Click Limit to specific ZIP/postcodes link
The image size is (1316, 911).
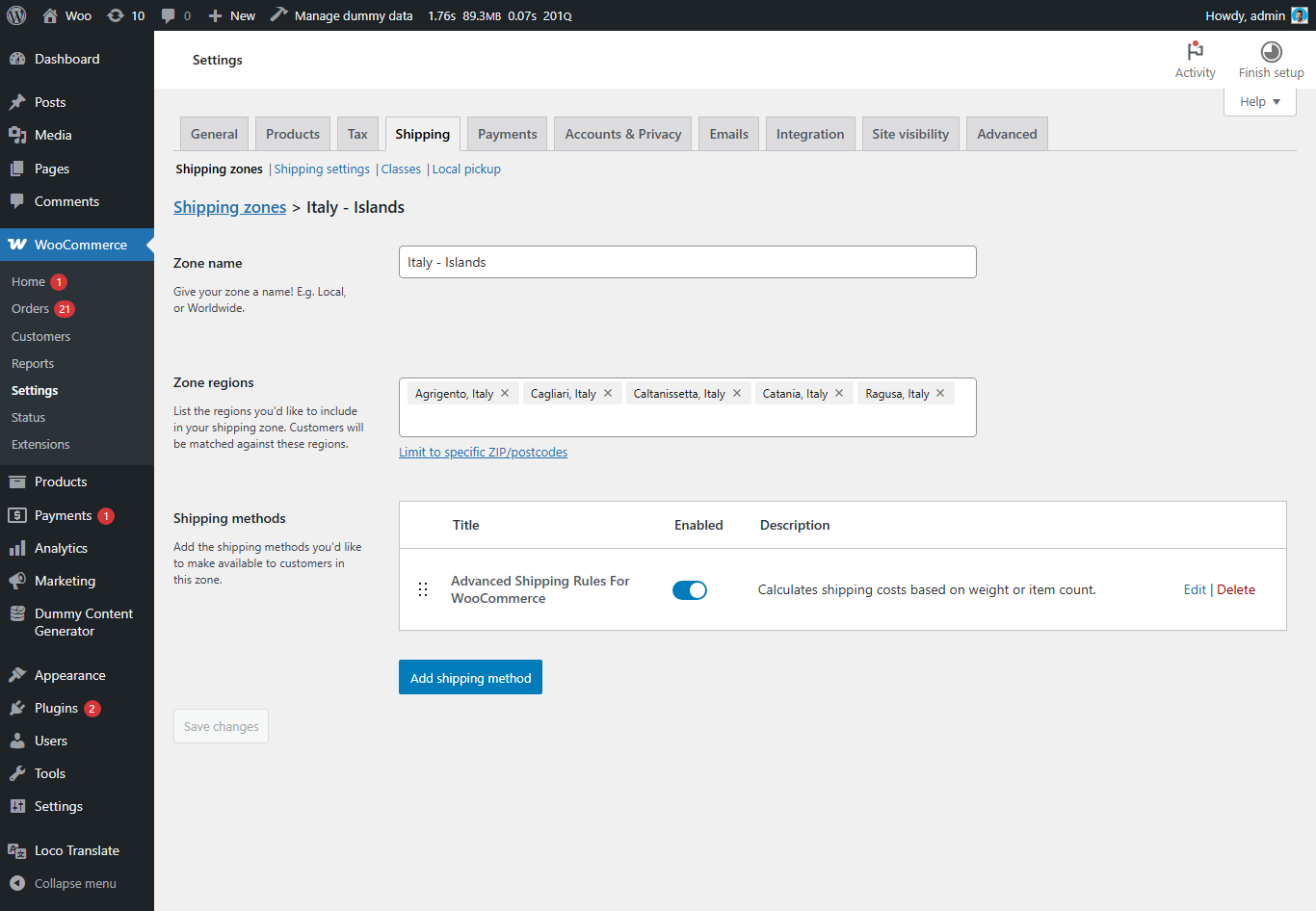pos(484,452)
